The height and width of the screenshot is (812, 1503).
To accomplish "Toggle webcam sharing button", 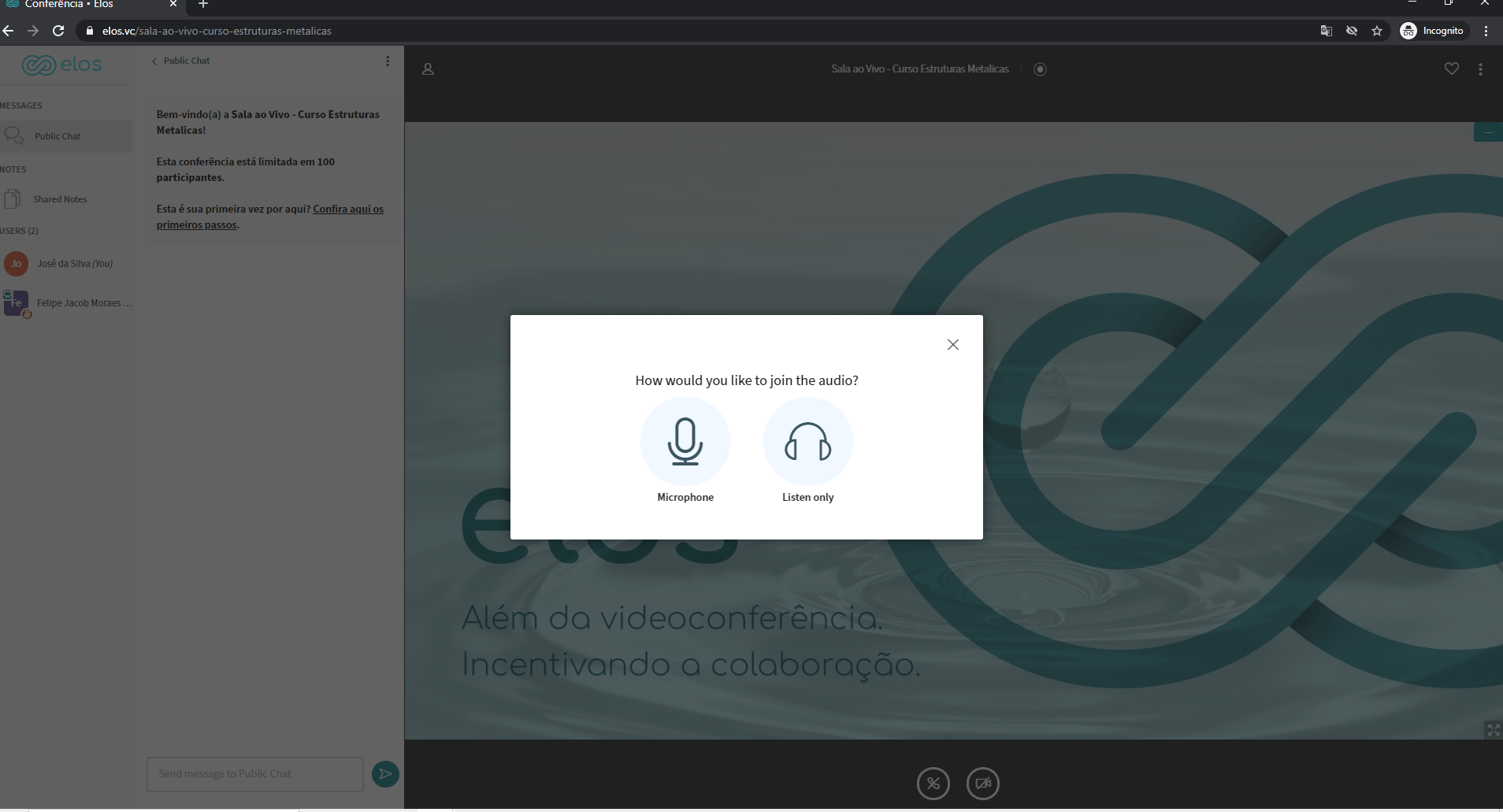I will 983,783.
